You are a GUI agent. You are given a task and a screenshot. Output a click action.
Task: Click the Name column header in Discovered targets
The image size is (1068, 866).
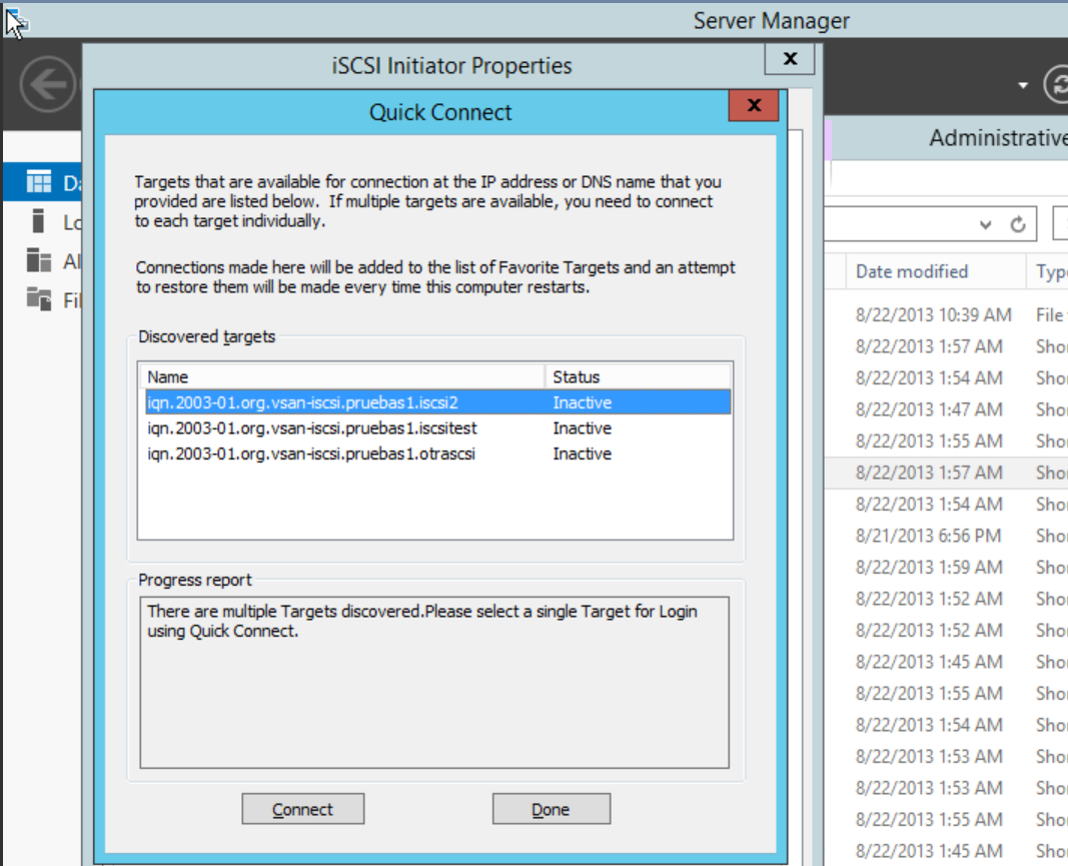(x=342, y=377)
